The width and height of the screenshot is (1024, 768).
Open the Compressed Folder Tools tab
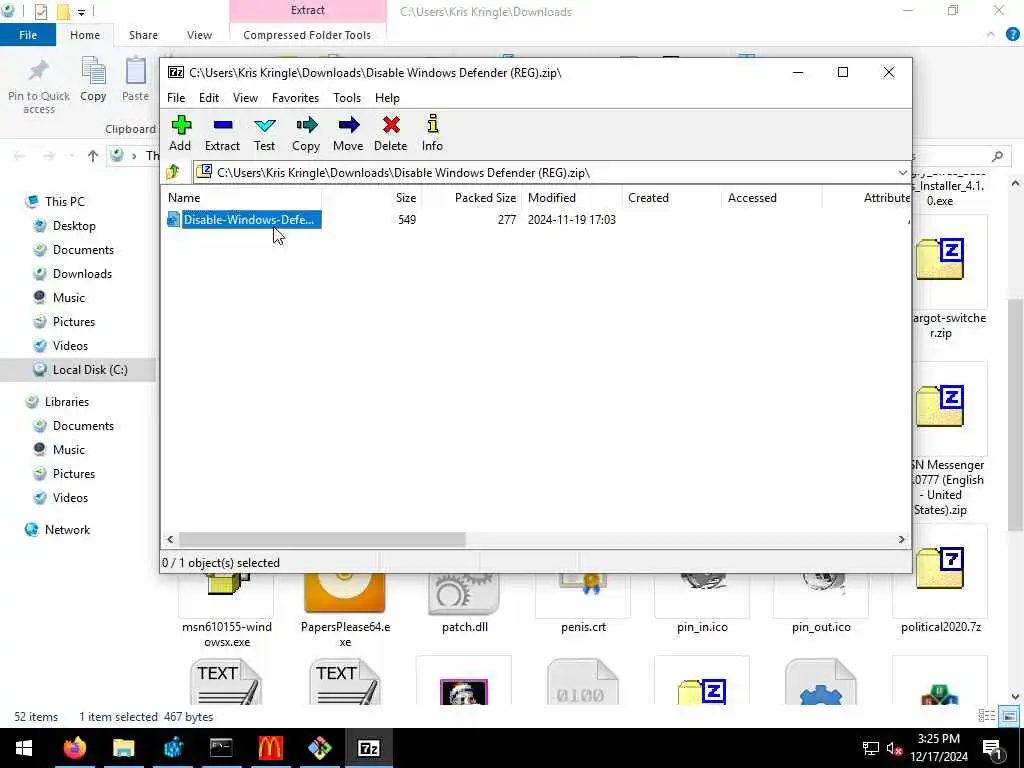[x=307, y=35]
